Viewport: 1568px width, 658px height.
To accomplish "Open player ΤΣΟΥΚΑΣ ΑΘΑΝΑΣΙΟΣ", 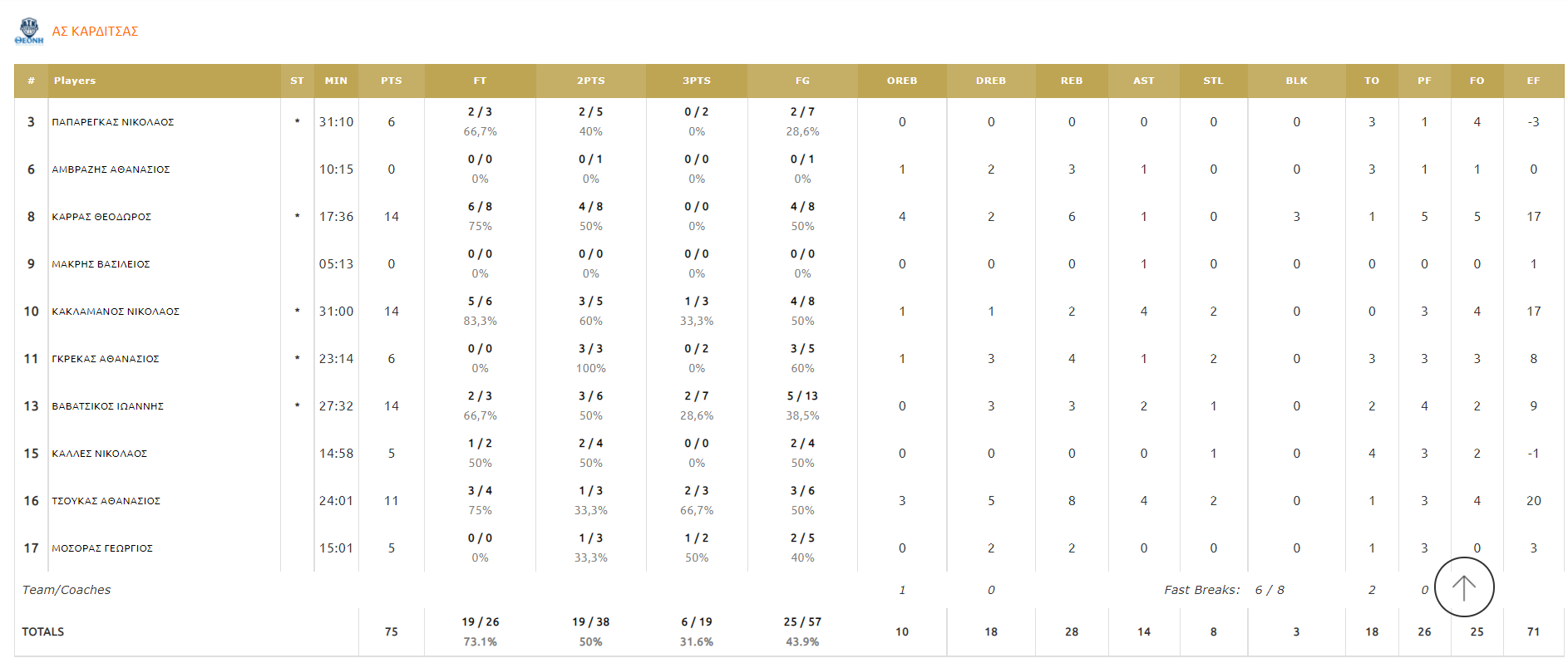I will [x=106, y=501].
